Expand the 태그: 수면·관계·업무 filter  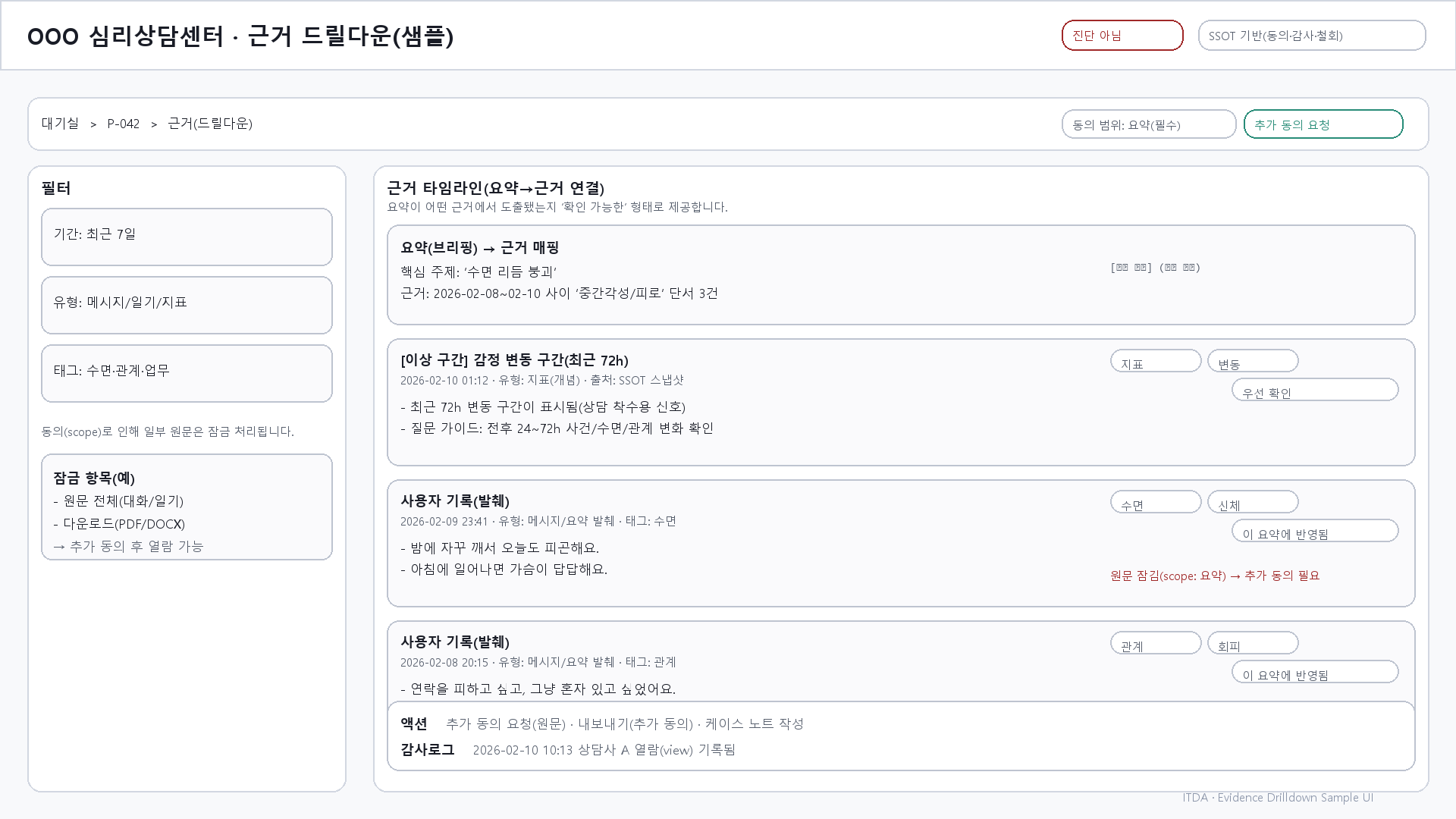click(x=187, y=373)
